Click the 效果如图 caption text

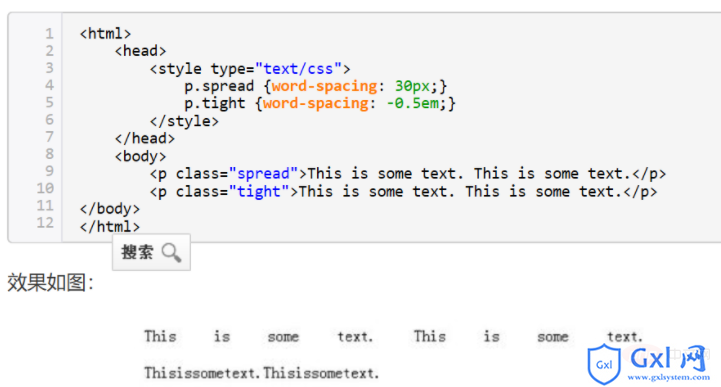pyautogui.click(x=50, y=282)
